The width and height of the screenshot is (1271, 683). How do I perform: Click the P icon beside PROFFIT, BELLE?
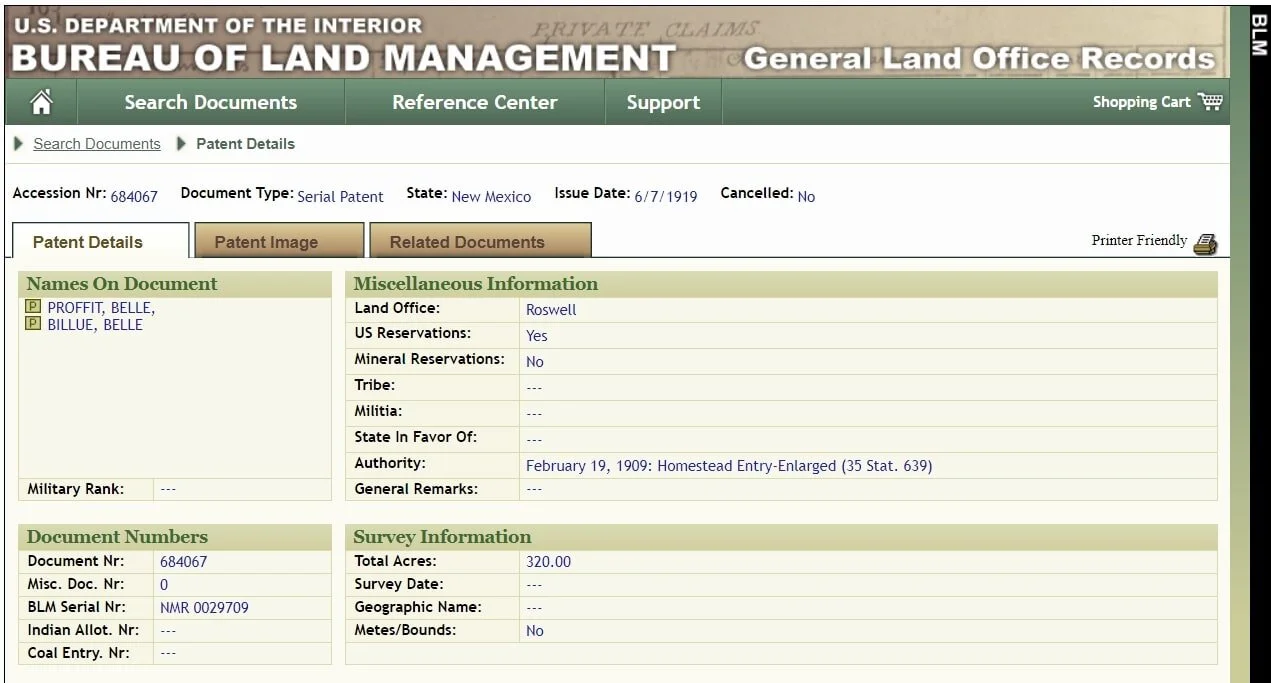(33, 307)
